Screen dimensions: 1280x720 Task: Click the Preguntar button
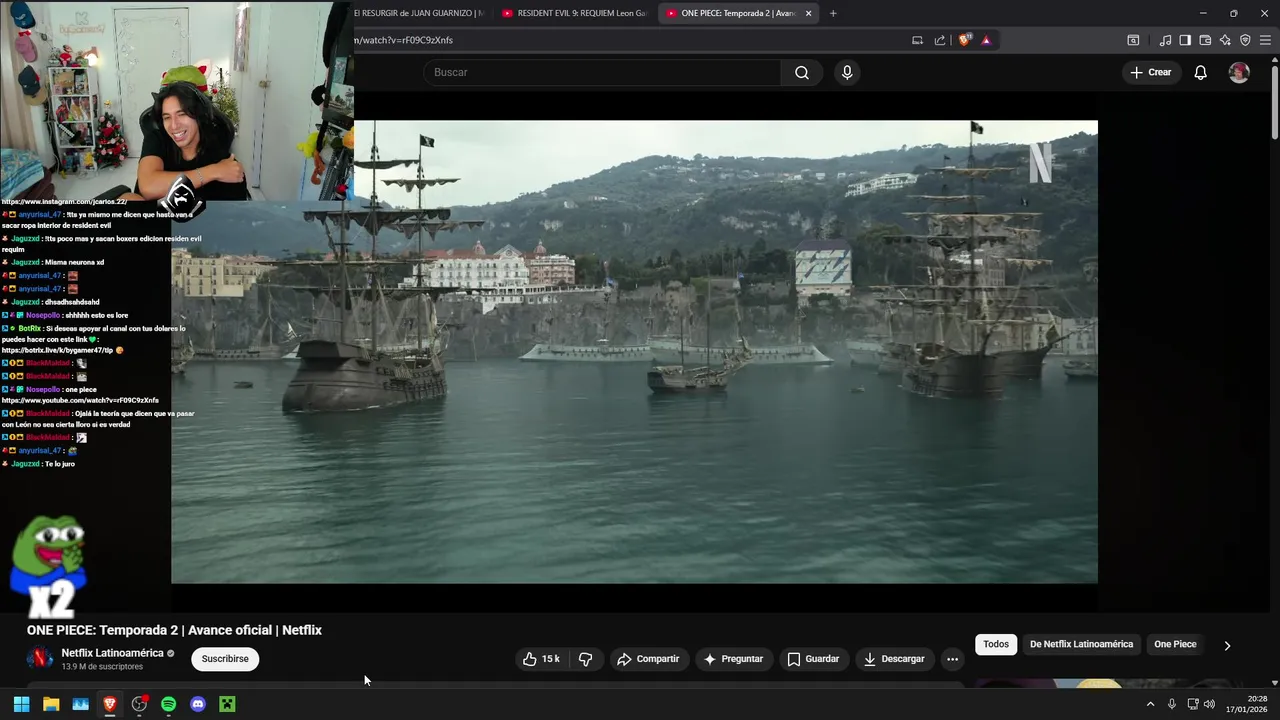pos(733,659)
